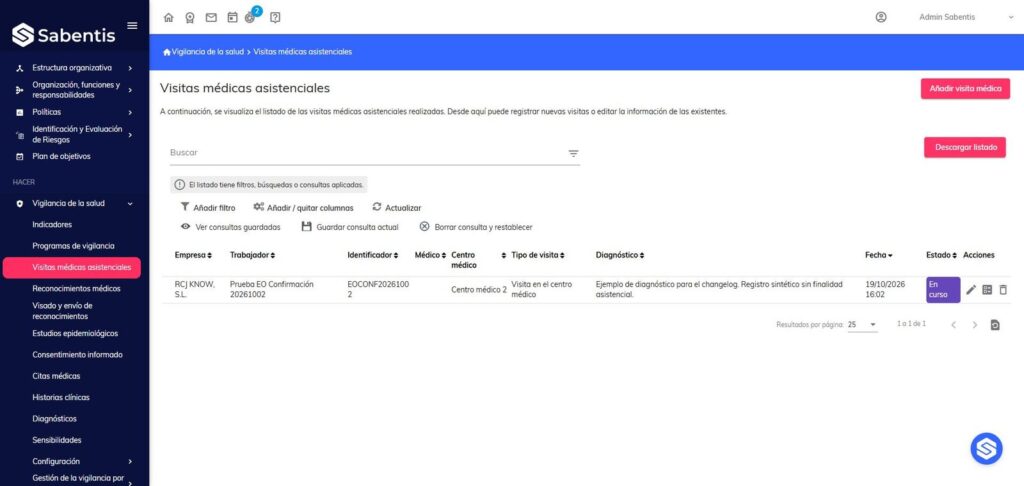Click the award ribbon icon in top toolbar
This screenshot has height=486, width=1024.
[x=189, y=18]
